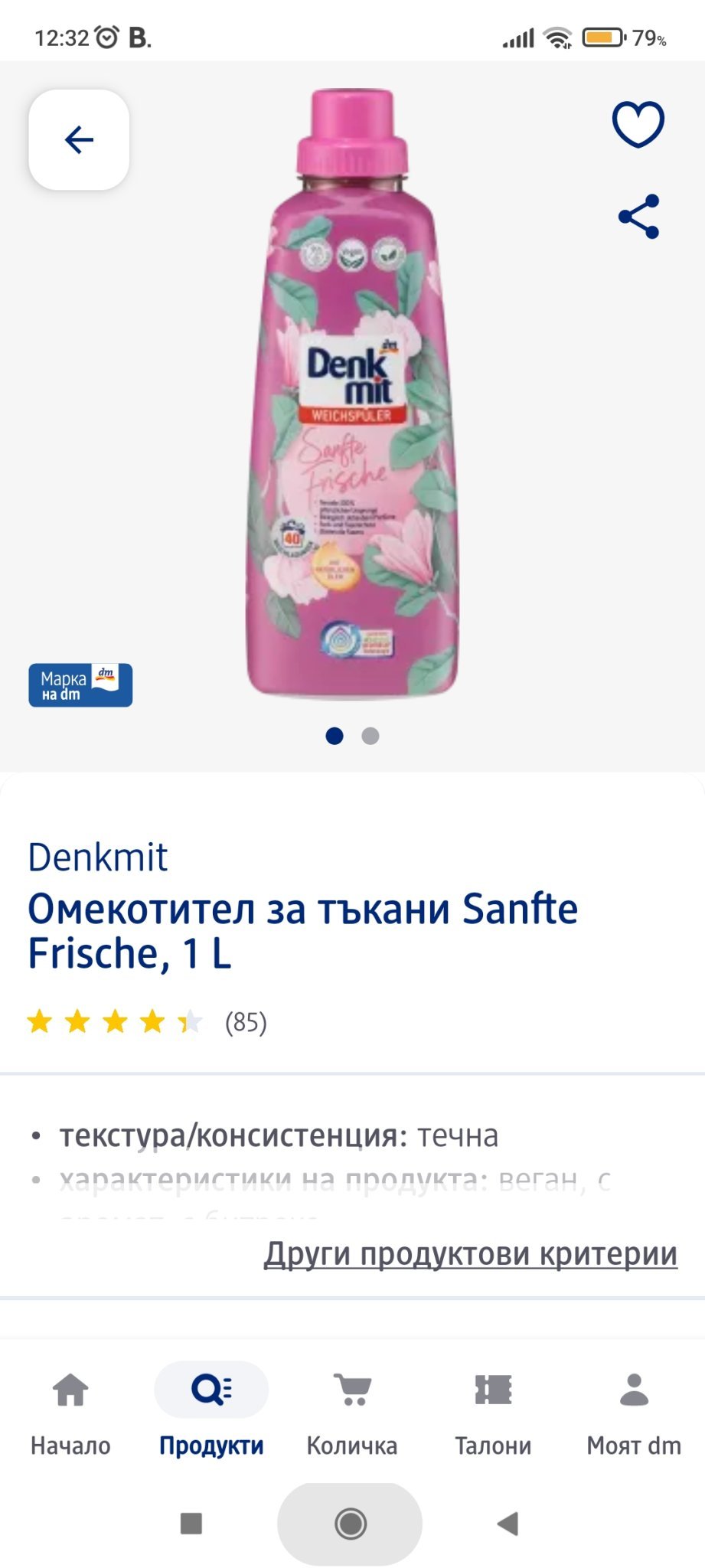This screenshot has height=1568, width=705.
Task: Tap the Марка на dm badge
Action: (x=80, y=685)
